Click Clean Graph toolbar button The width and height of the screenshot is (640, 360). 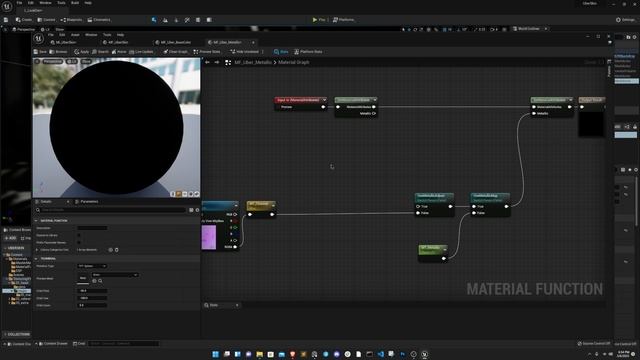[x=176, y=52]
